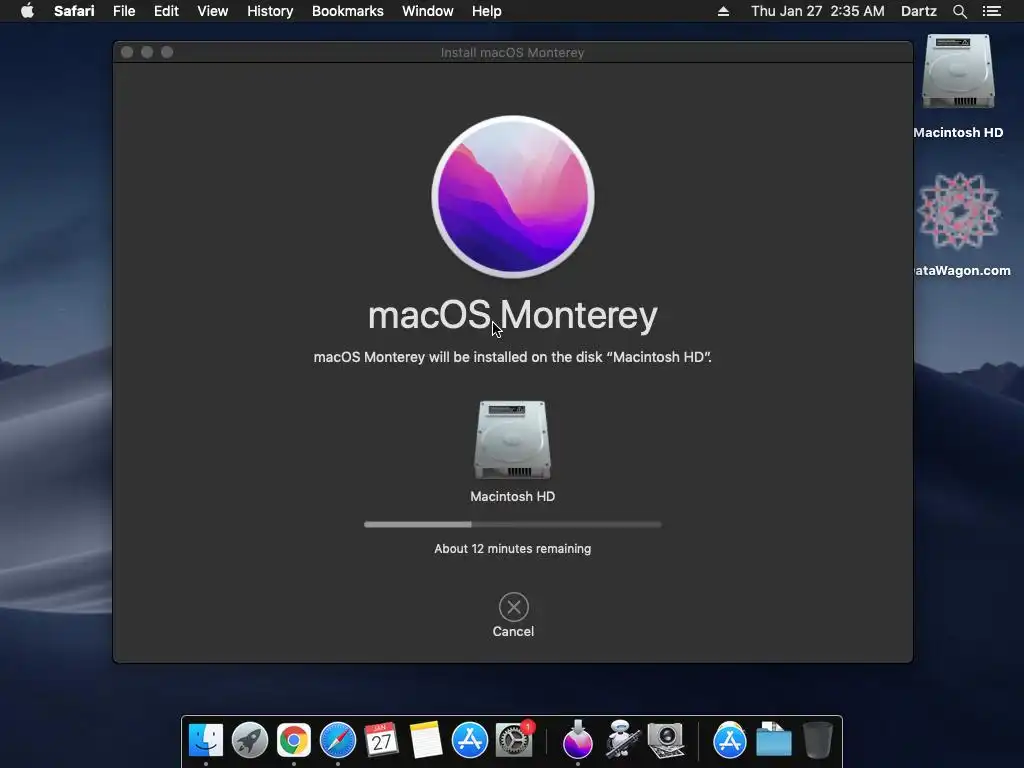Open the View menu
Viewport: 1024px width, 768px height.
point(213,11)
